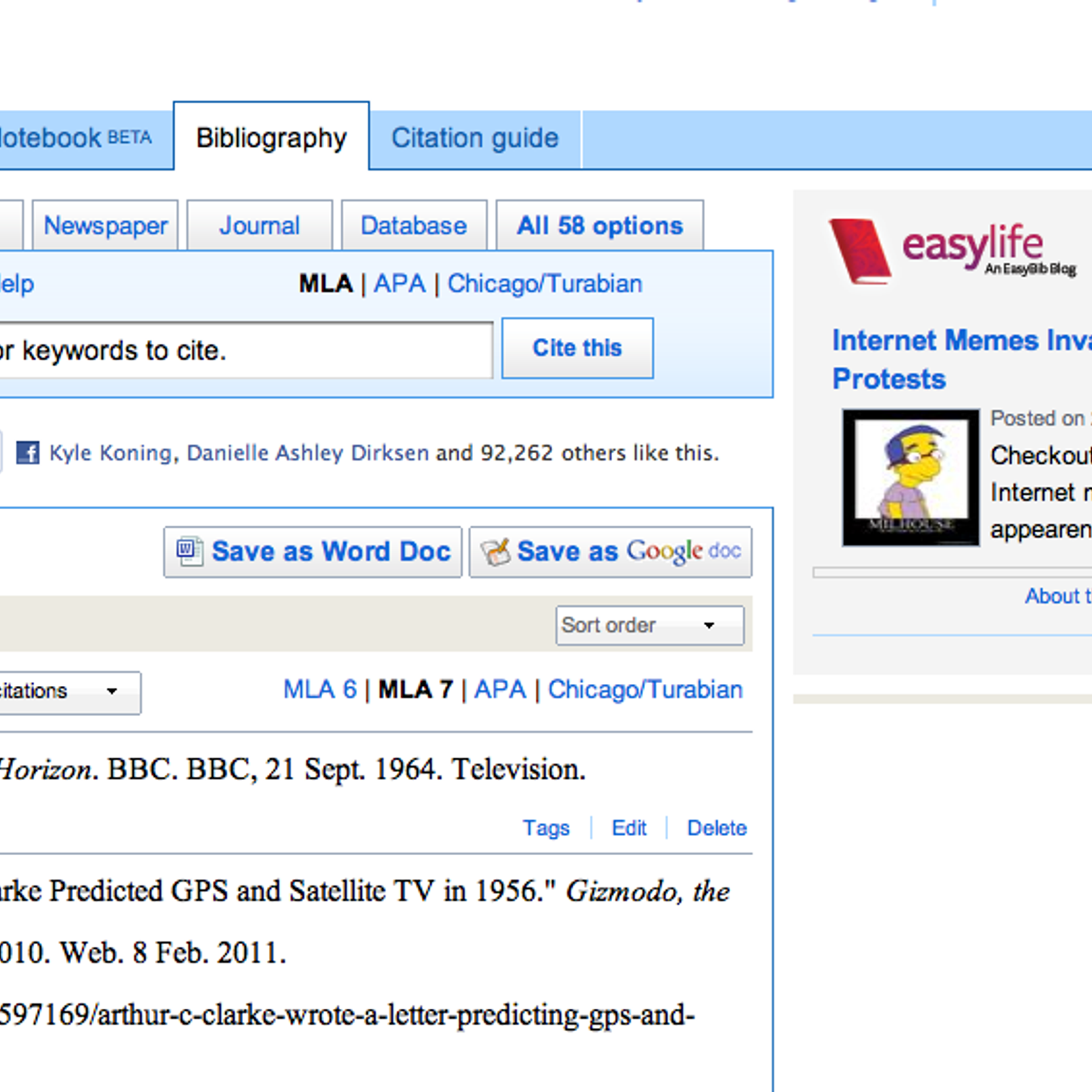Open the Internet Memes blog post title
This screenshot has width=1092, height=1092.
[962, 359]
